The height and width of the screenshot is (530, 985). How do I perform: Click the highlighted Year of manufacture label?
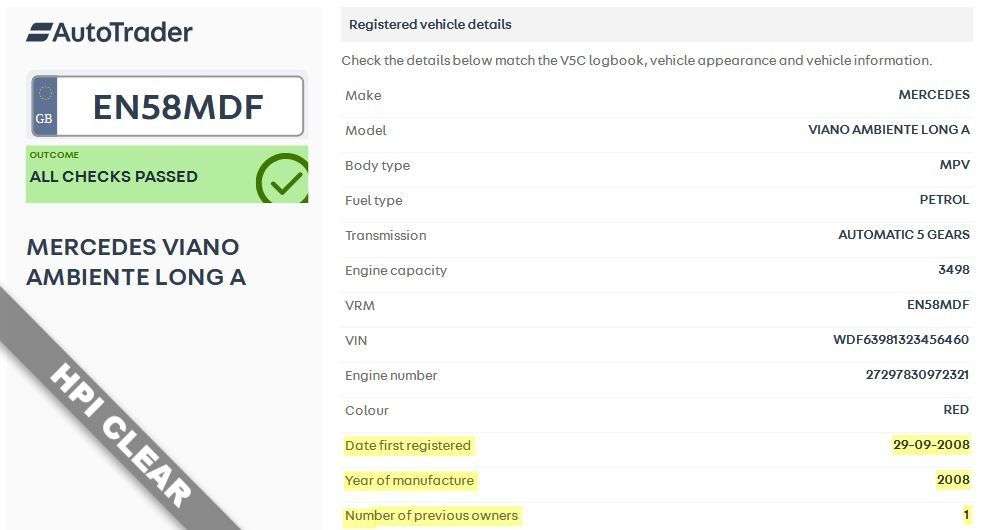(409, 480)
